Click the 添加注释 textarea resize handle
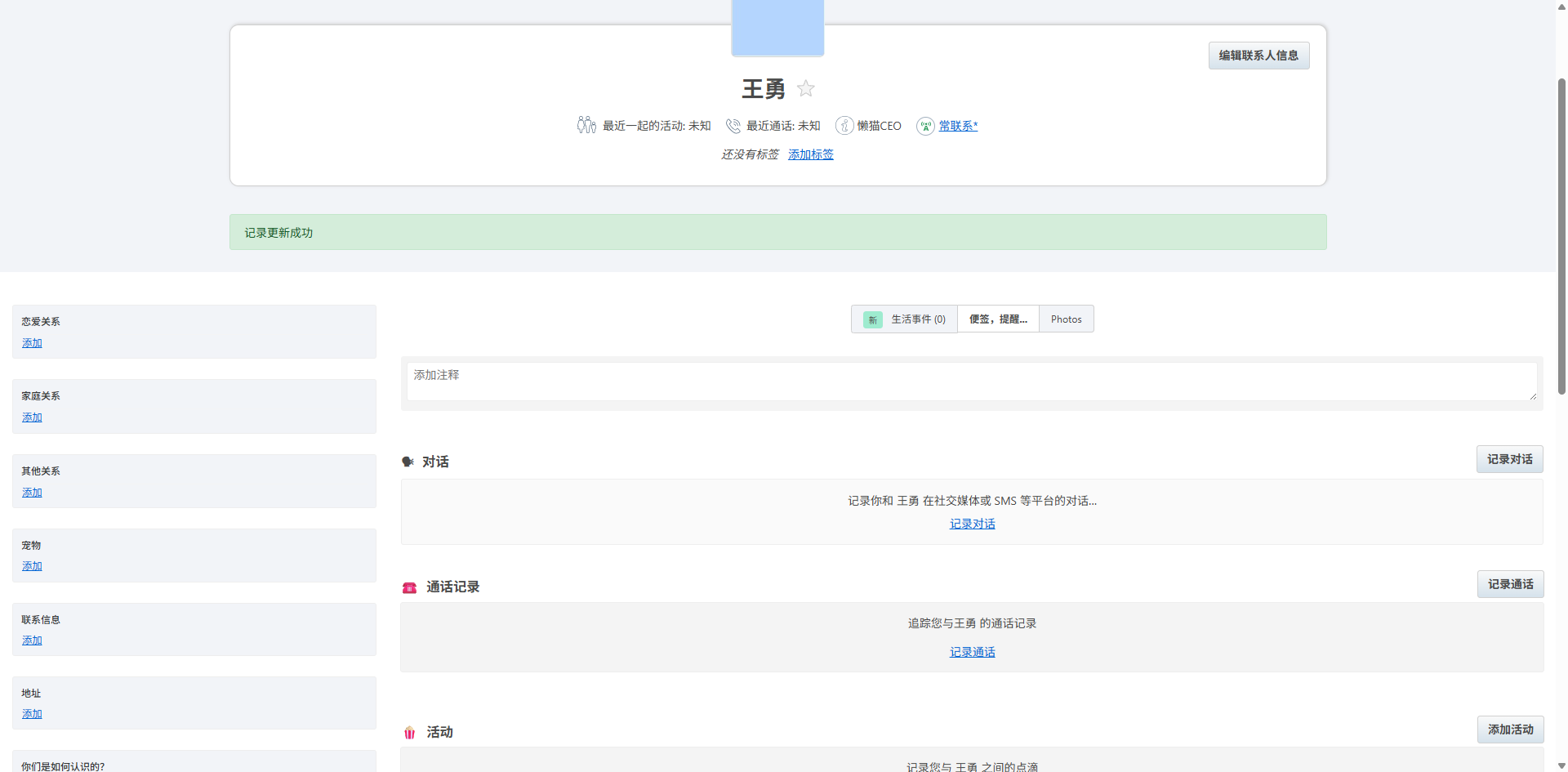 point(1533,396)
